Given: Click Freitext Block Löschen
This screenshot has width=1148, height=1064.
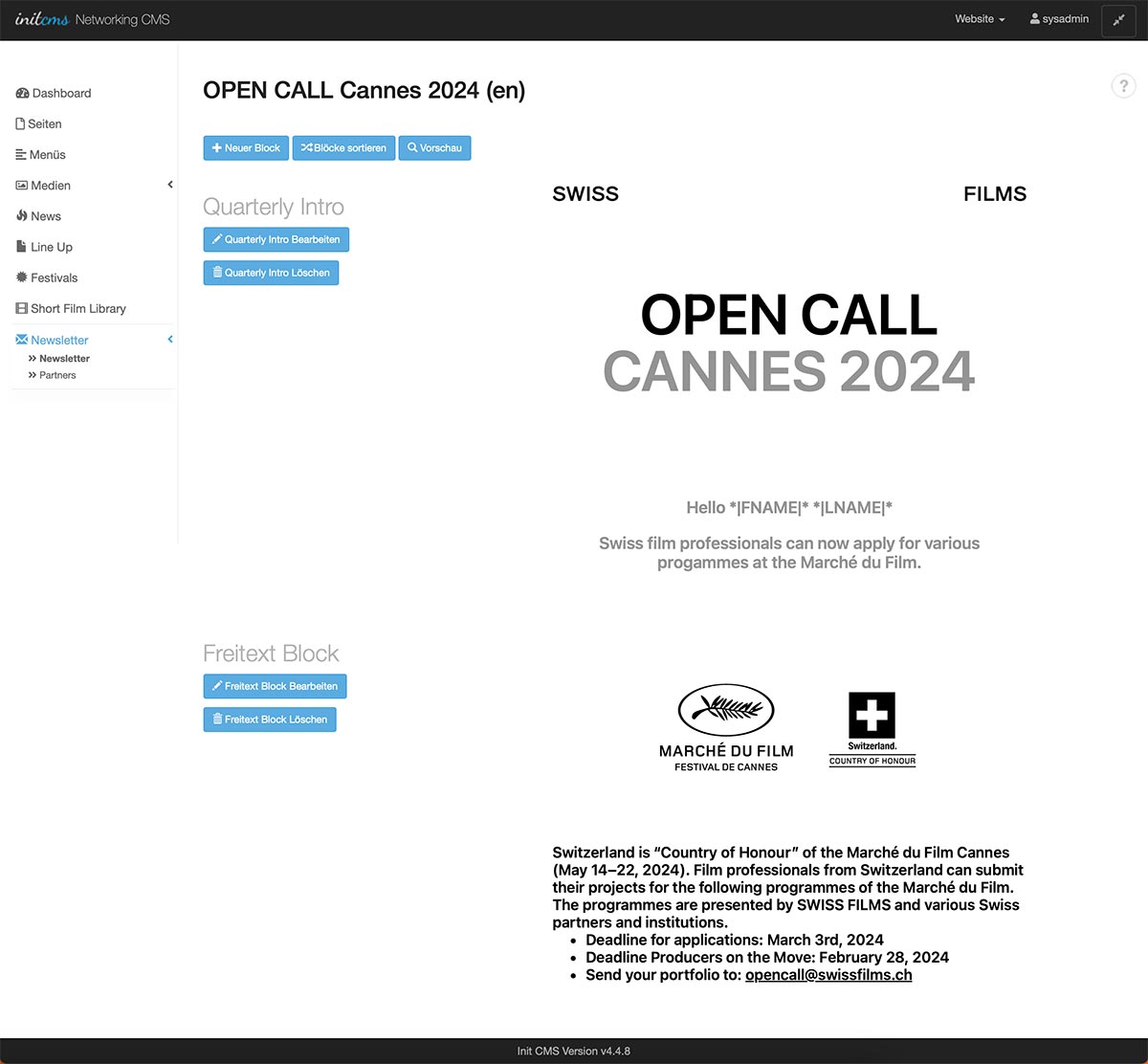Looking at the screenshot, I should (270, 720).
